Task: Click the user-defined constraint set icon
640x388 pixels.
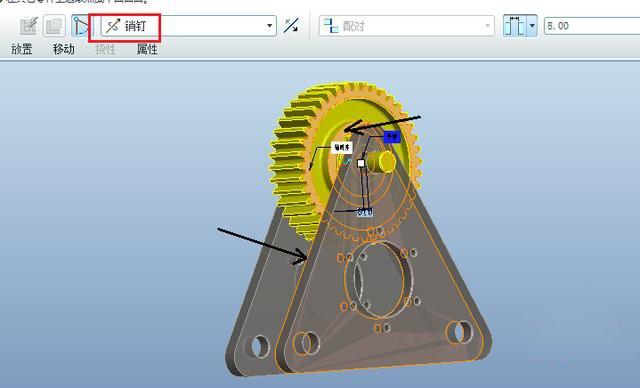Action: [29, 26]
